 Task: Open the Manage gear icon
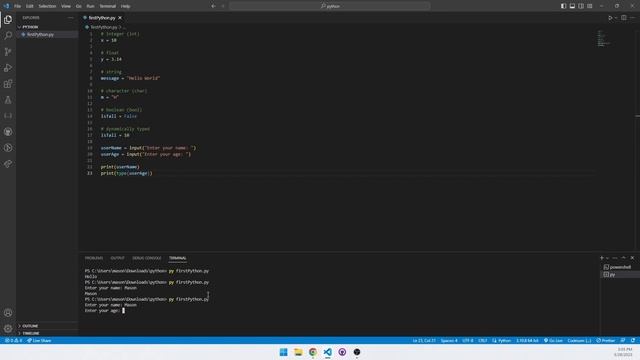pyautogui.click(x=8, y=329)
